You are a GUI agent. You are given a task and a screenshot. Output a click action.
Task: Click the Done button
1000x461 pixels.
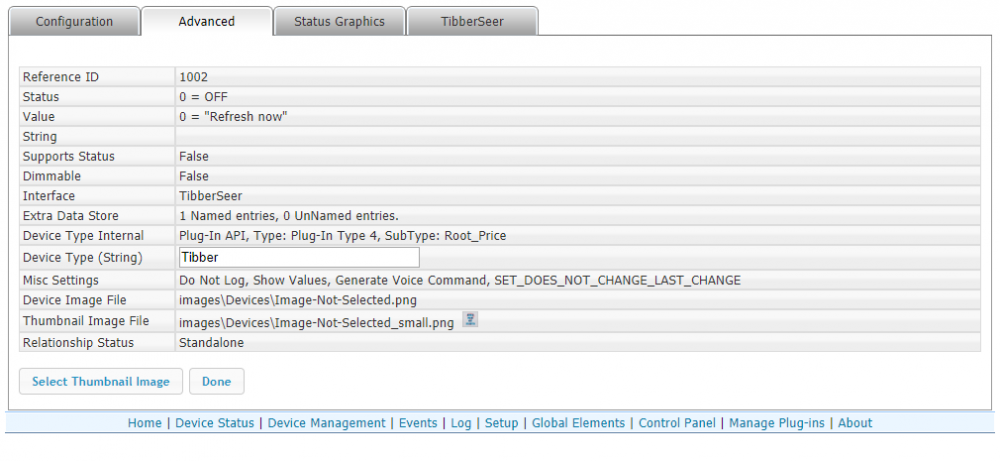[216, 381]
